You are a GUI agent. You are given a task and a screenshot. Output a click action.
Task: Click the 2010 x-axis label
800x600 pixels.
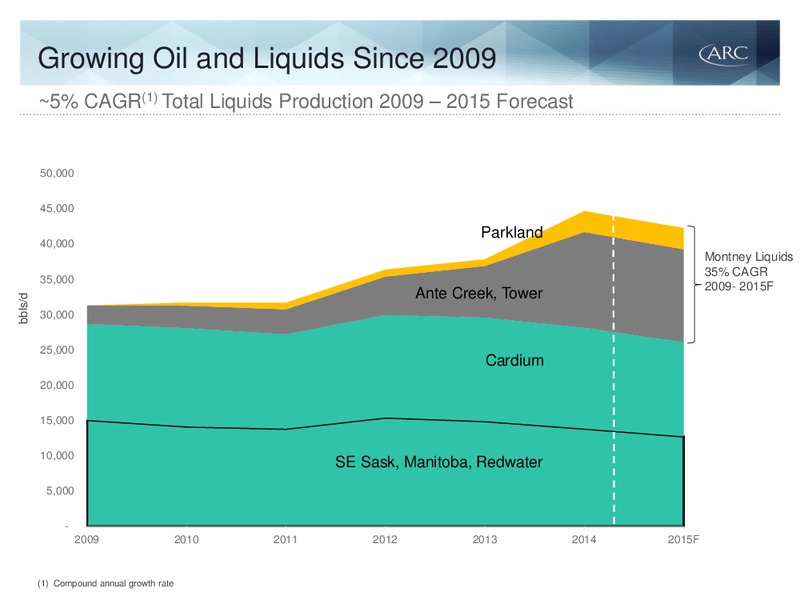186,539
